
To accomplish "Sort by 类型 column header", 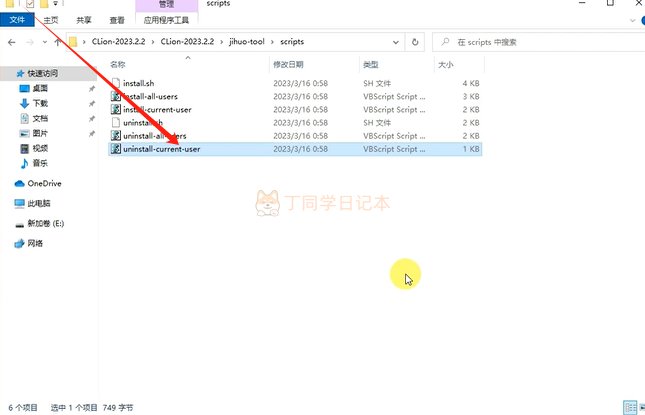I will (x=371, y=65).
